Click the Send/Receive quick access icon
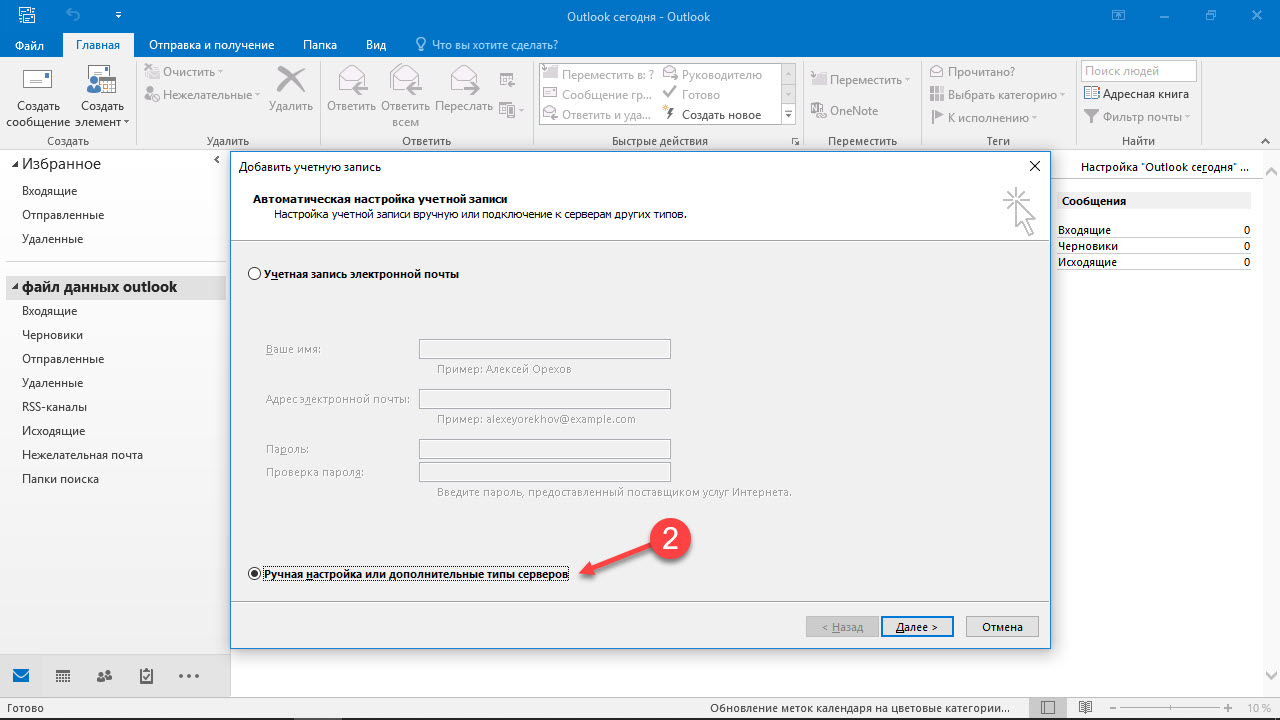The image size is (1280, 720). pos(27,16)
